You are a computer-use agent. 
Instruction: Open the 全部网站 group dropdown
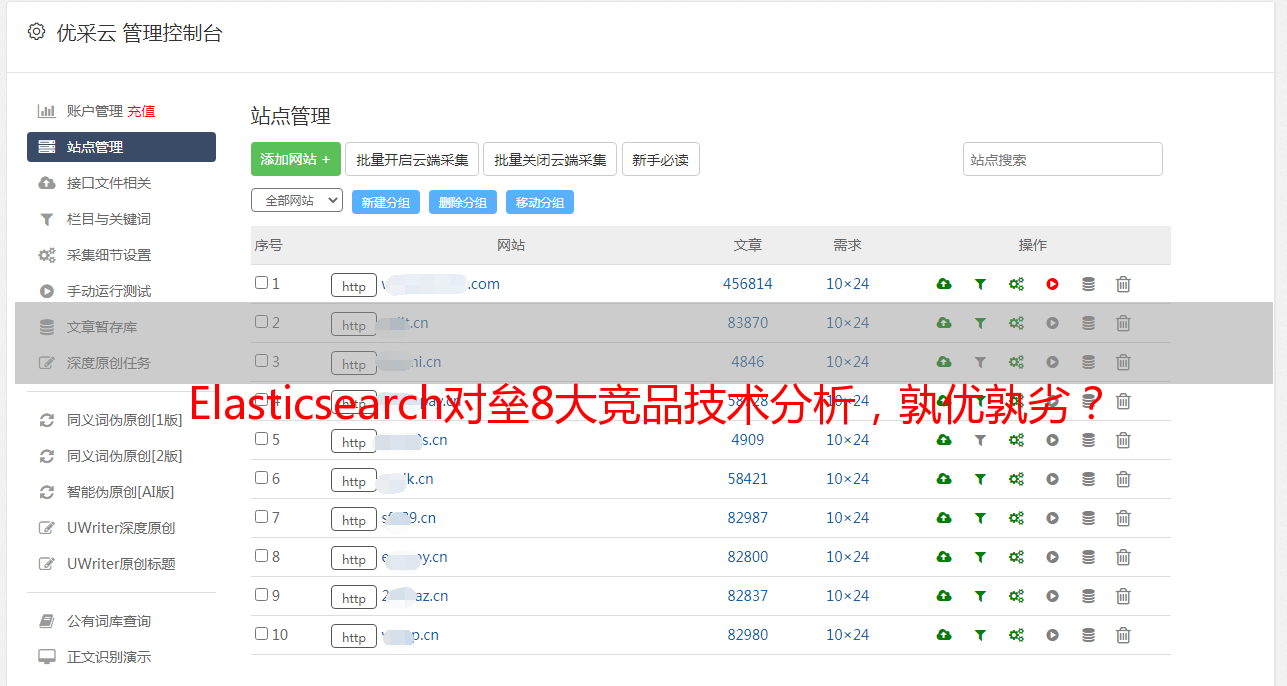(x=297, y=200)
